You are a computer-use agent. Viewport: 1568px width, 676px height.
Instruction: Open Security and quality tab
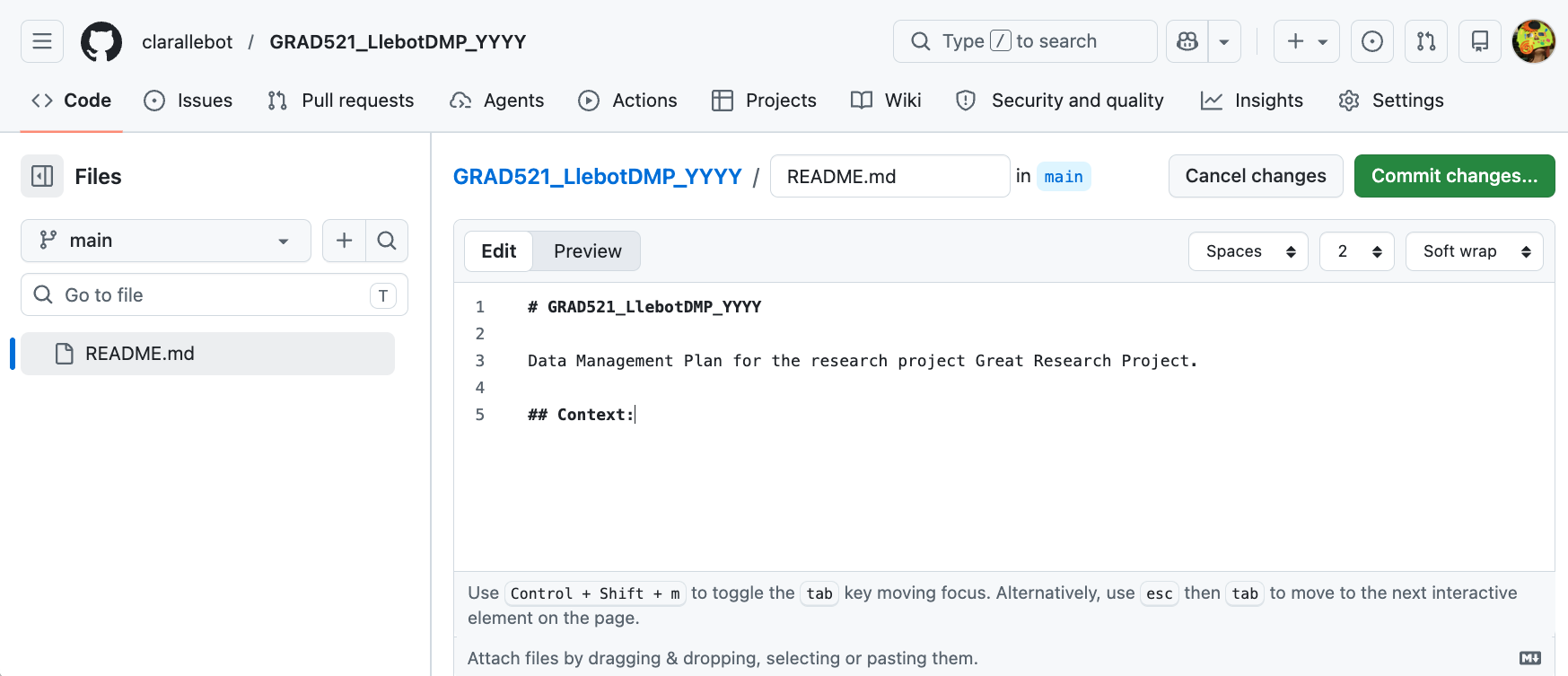click(x=1060, y=101)
